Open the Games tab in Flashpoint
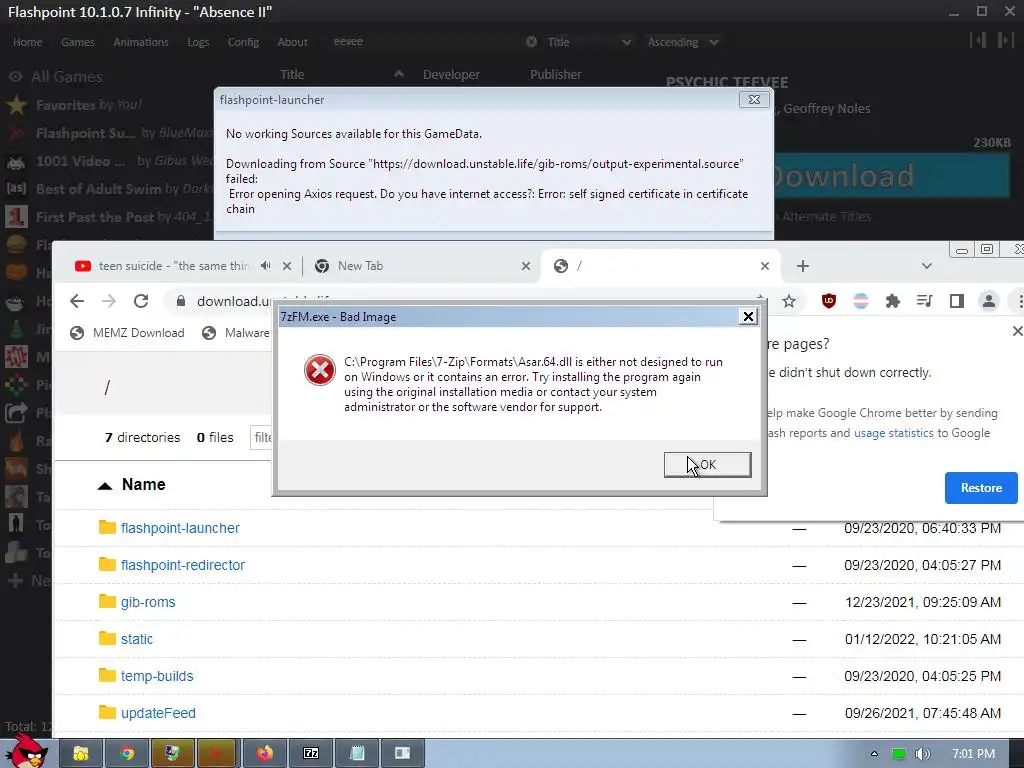The image size is (1024, 768). point(78,42)
